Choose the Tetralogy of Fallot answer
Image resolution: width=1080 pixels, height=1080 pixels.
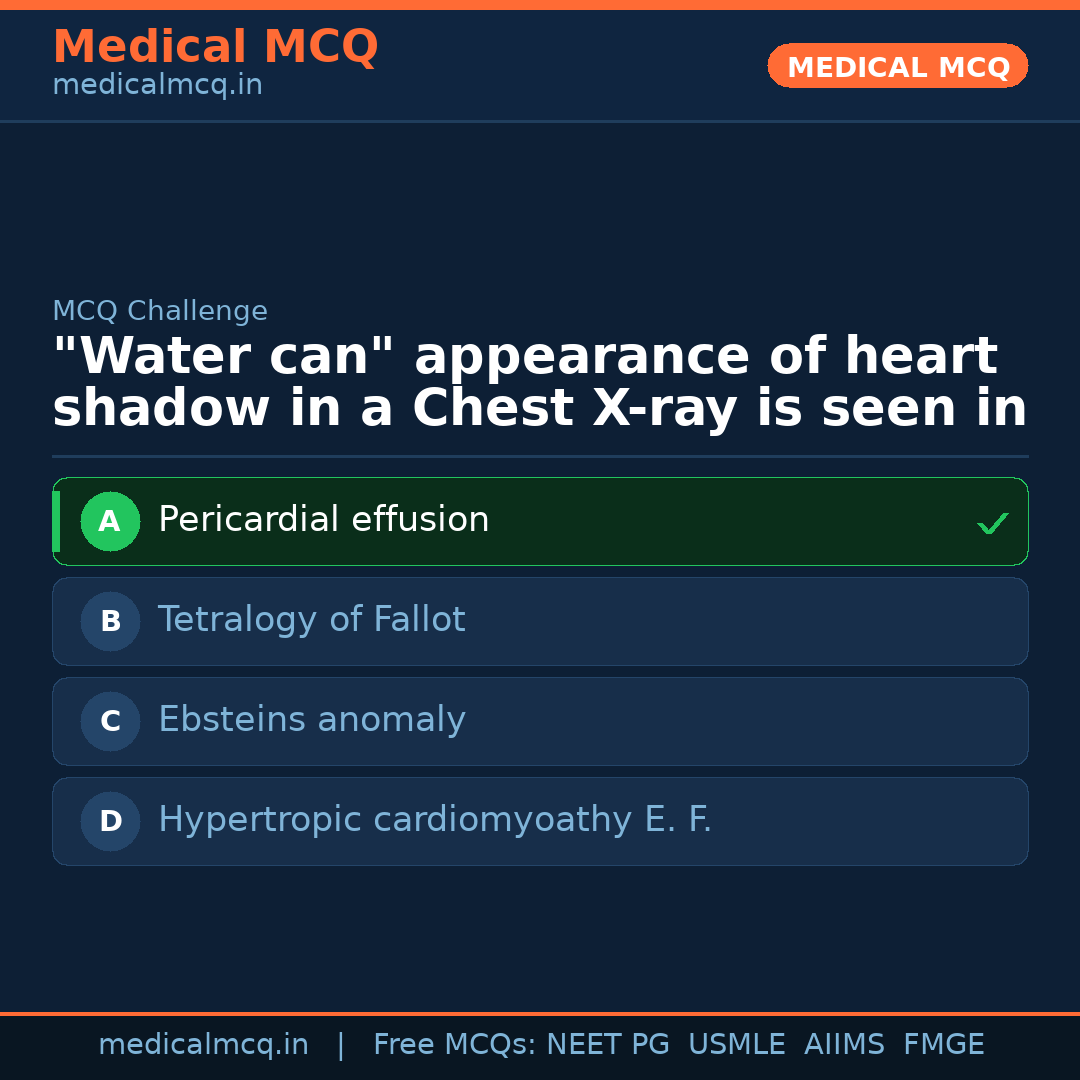311,620
